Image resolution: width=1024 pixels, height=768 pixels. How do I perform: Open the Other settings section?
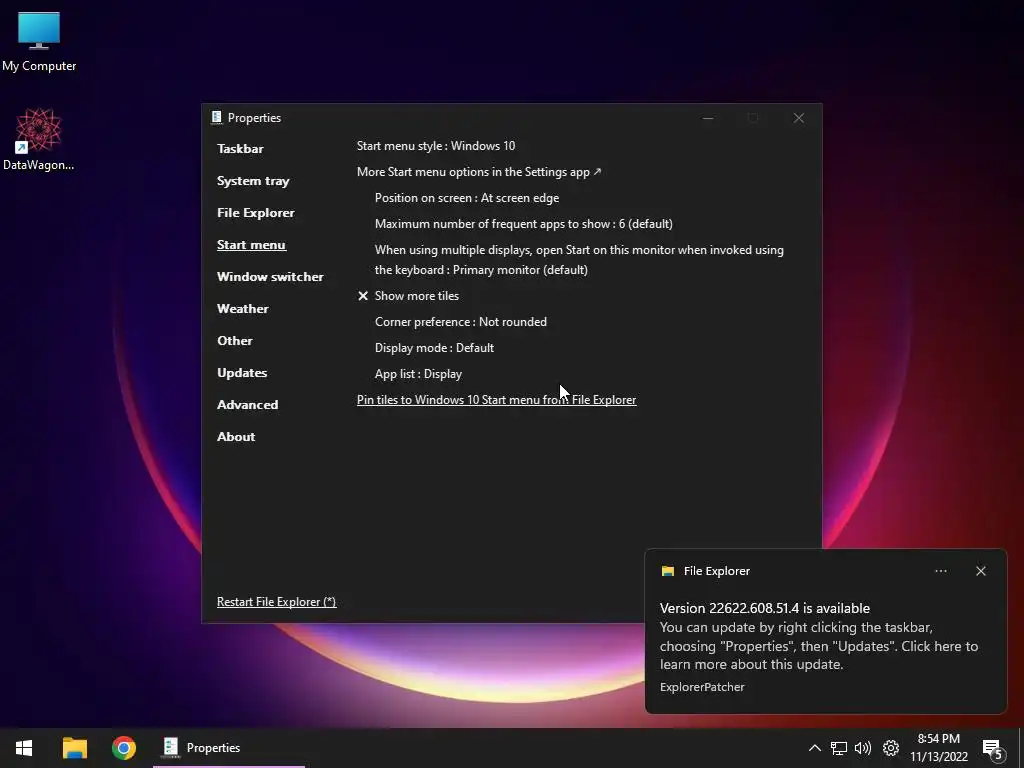pos(234,341)
